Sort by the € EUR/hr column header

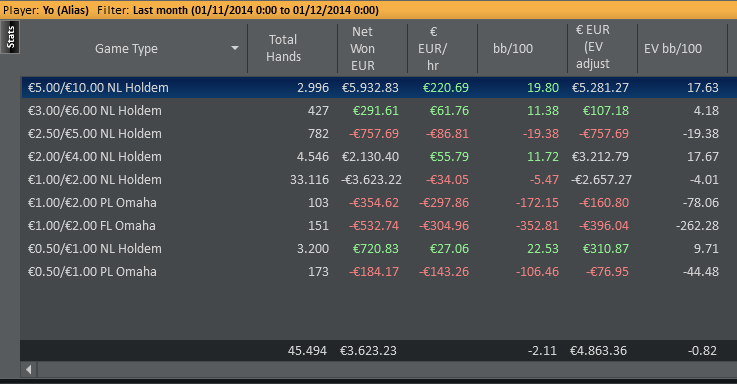tap(442, 48)
